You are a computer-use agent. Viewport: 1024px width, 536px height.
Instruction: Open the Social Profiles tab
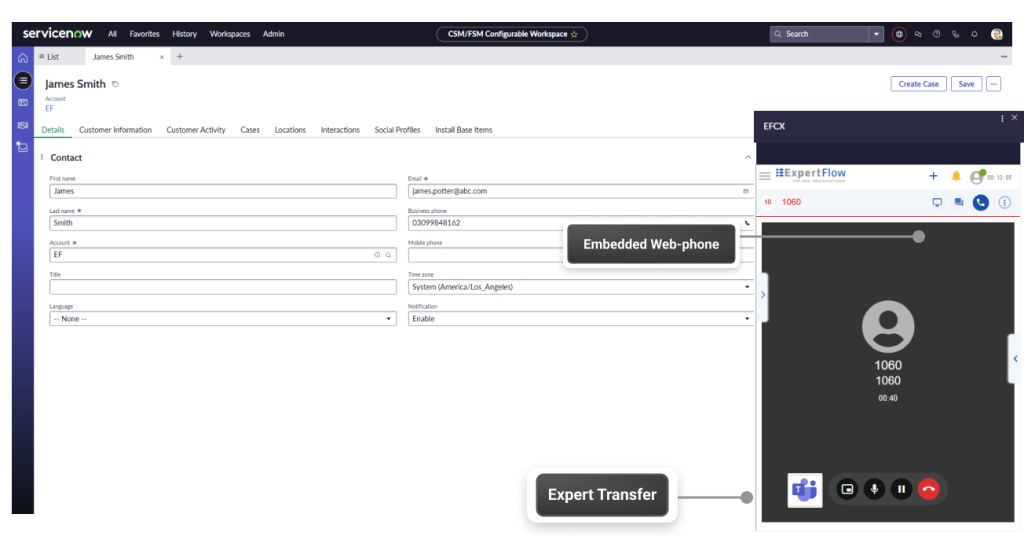click(397, 130)
